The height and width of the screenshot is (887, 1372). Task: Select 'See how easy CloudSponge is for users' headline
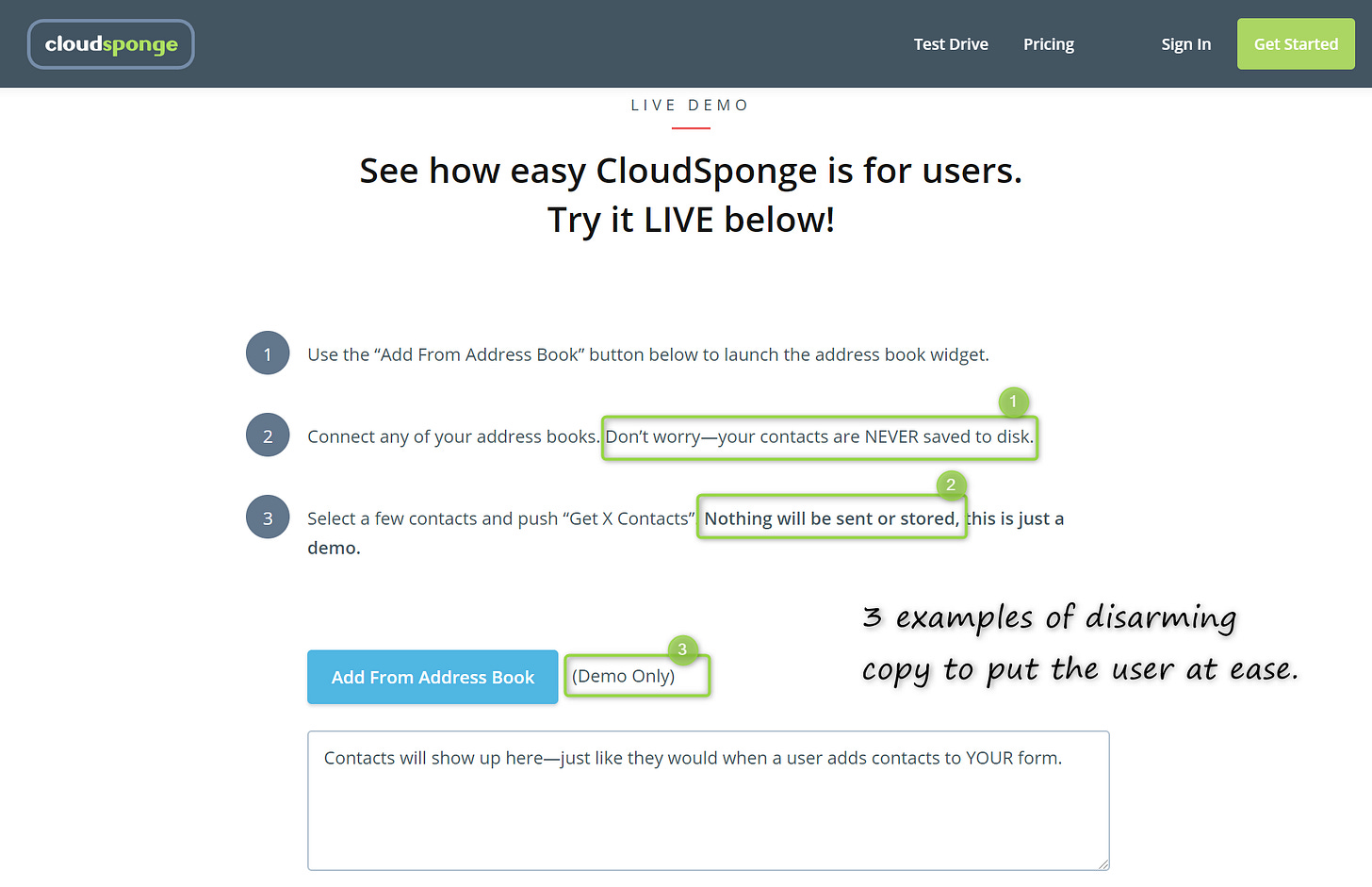pyautogui.click(x=691, y=172)
